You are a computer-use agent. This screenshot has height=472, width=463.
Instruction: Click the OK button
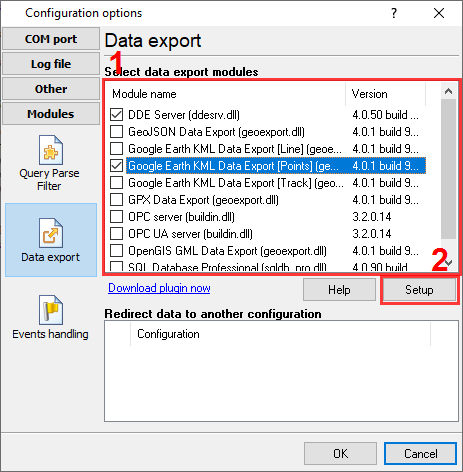(x=340, y=454)
